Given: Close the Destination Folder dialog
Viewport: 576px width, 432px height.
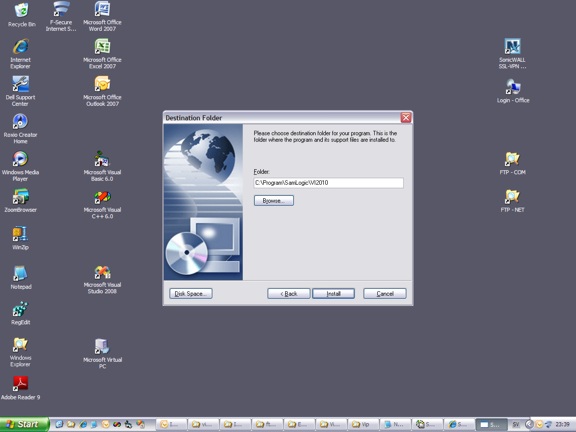Looking at the screenshot, I should pyautogui.click(x=406, y=118).
